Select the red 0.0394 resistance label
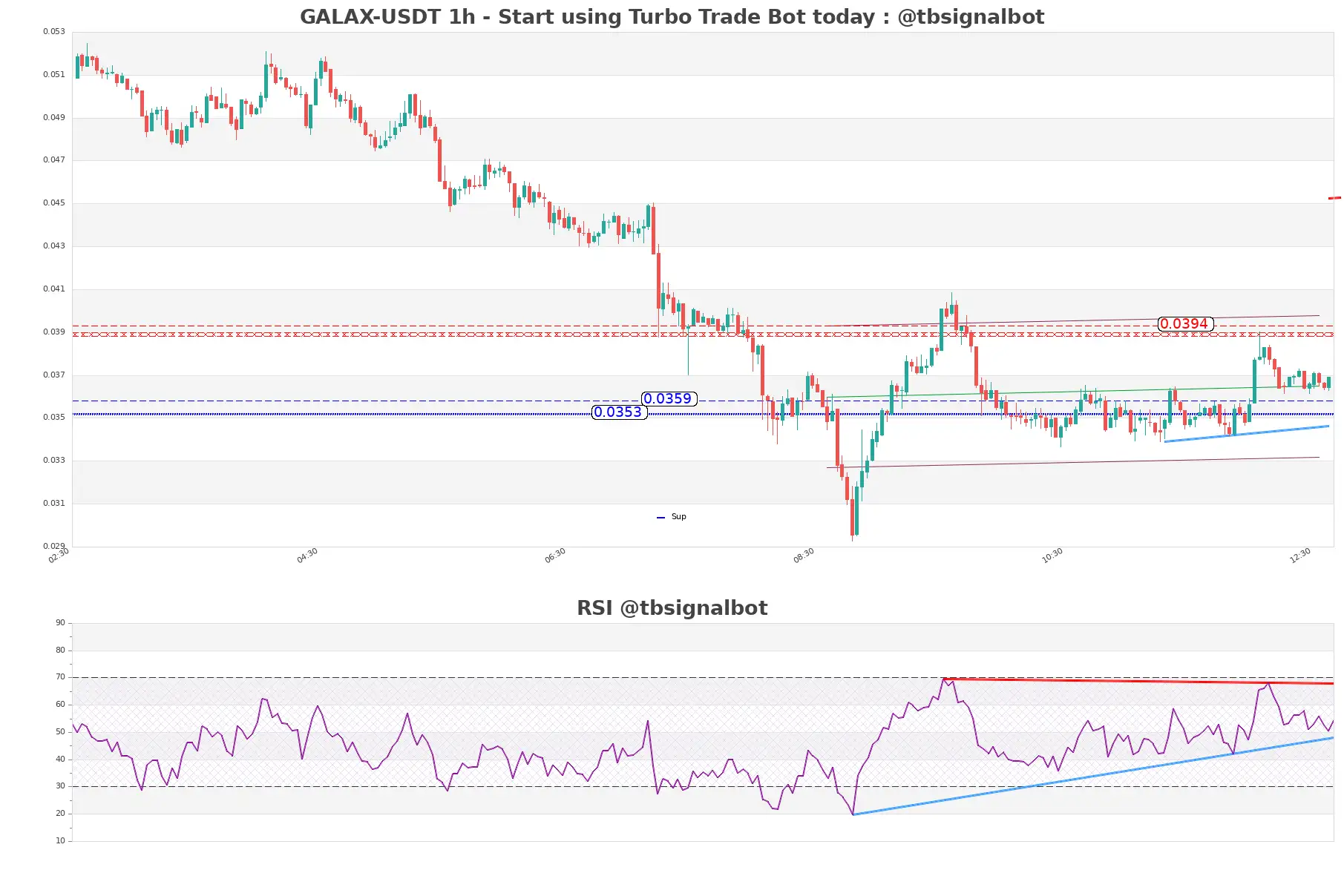Viewport: 1344px width, 896px height. pyautogui.click(x=1185, y=324)
